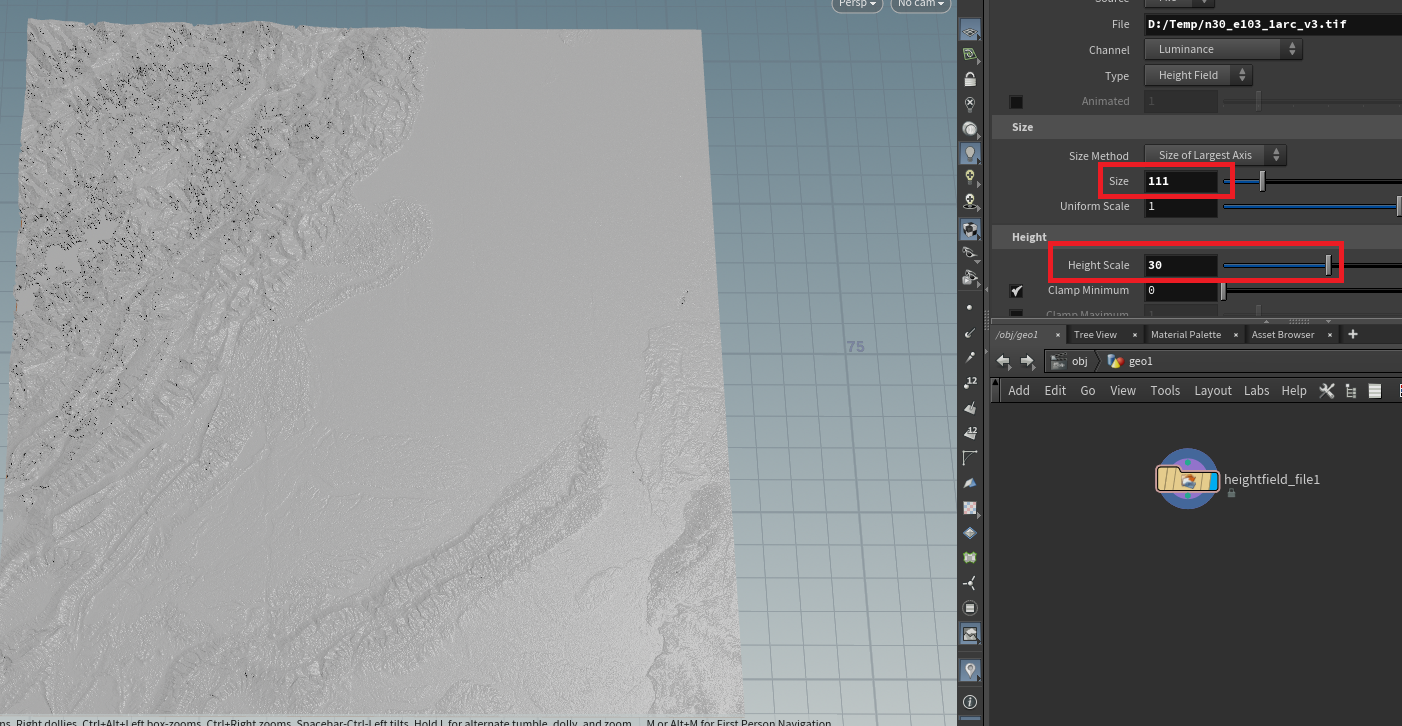This screenshot has height=726, width=1402.
Task: Click the Height Scale value field
Action: coord(1181,265)
